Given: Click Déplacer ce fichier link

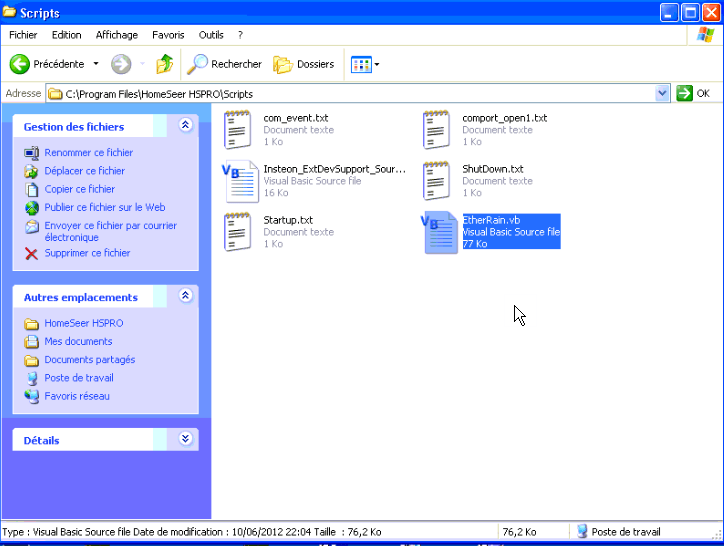Looking at the screenshot, I should [84, 171].
